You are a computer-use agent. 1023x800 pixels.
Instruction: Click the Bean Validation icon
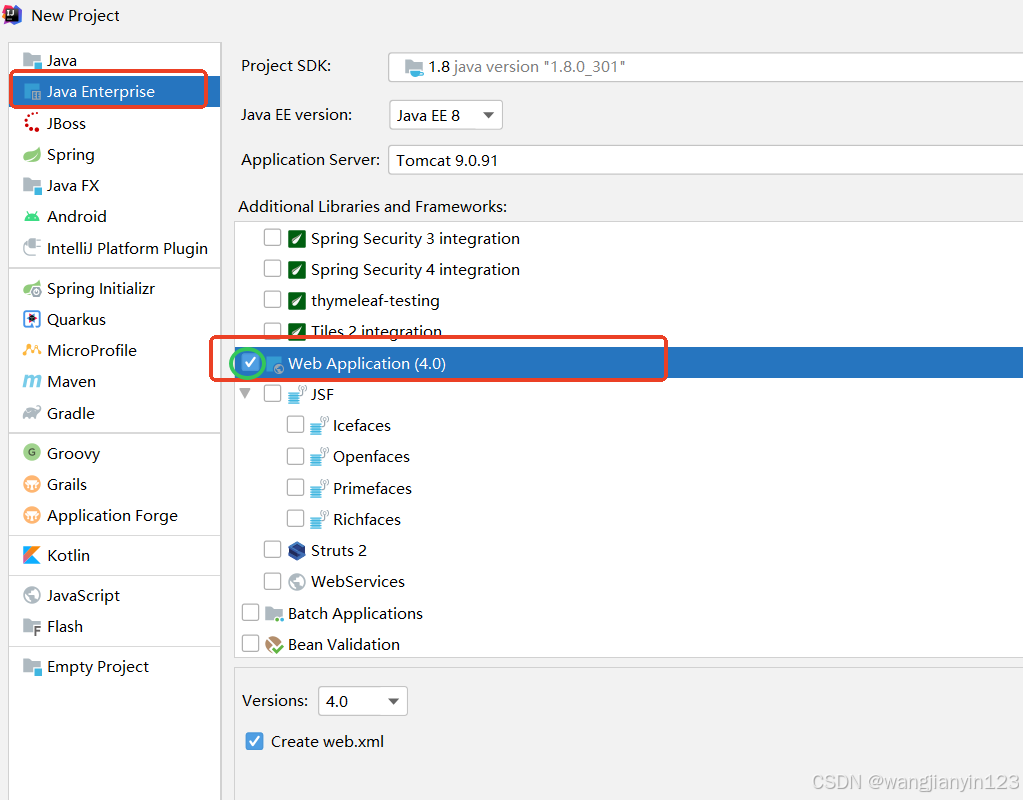point(274,645)
